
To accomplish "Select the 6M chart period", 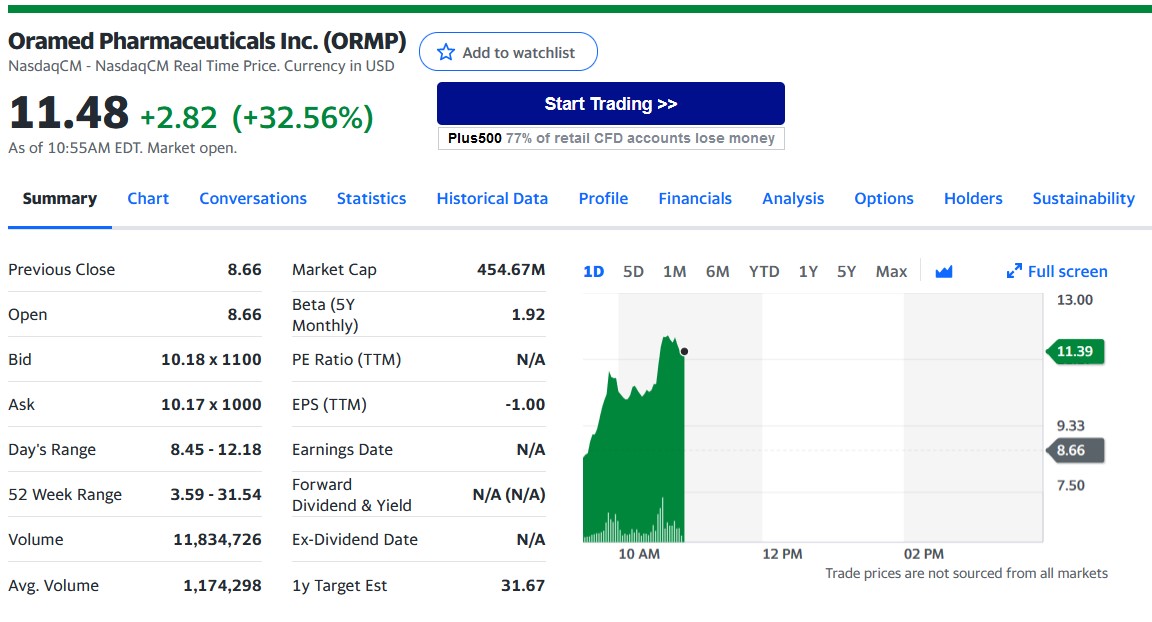I will click(x=717, y=270).
